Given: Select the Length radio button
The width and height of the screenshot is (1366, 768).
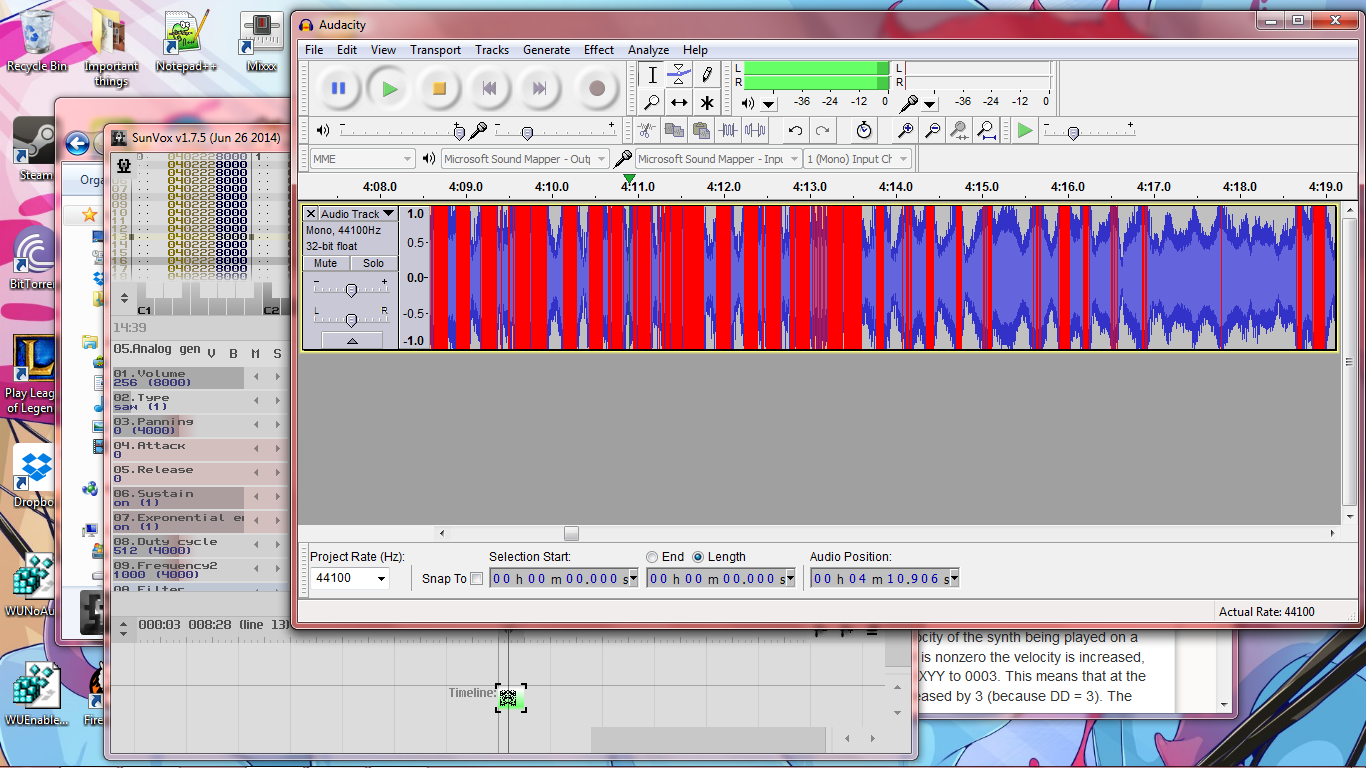Looking at the screenshot, I should coord(698,557).
